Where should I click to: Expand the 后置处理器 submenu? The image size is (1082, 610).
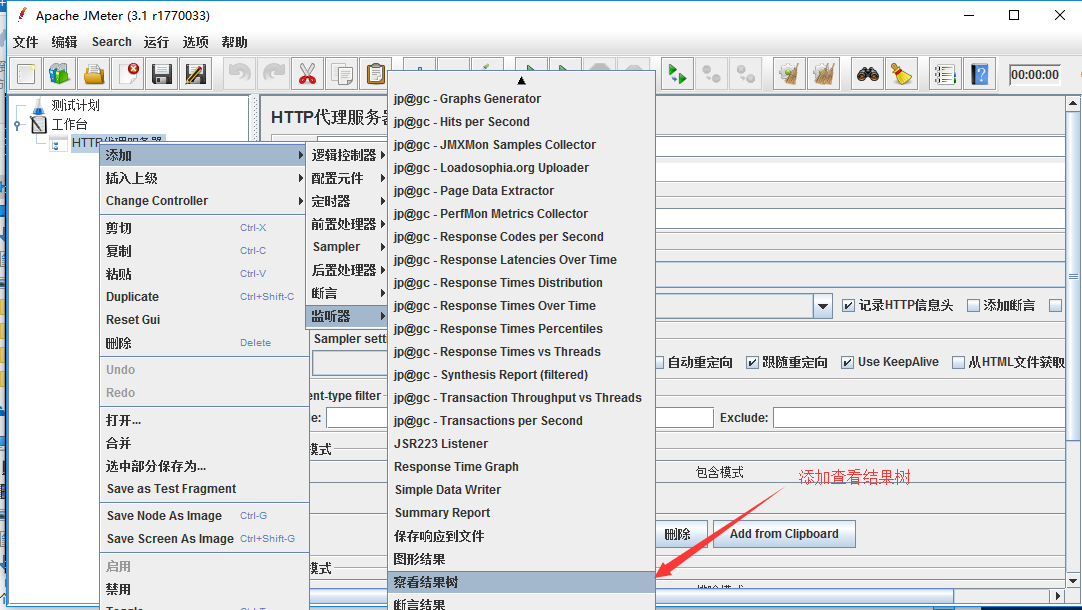pyautogui.click(x=347, y=270)
